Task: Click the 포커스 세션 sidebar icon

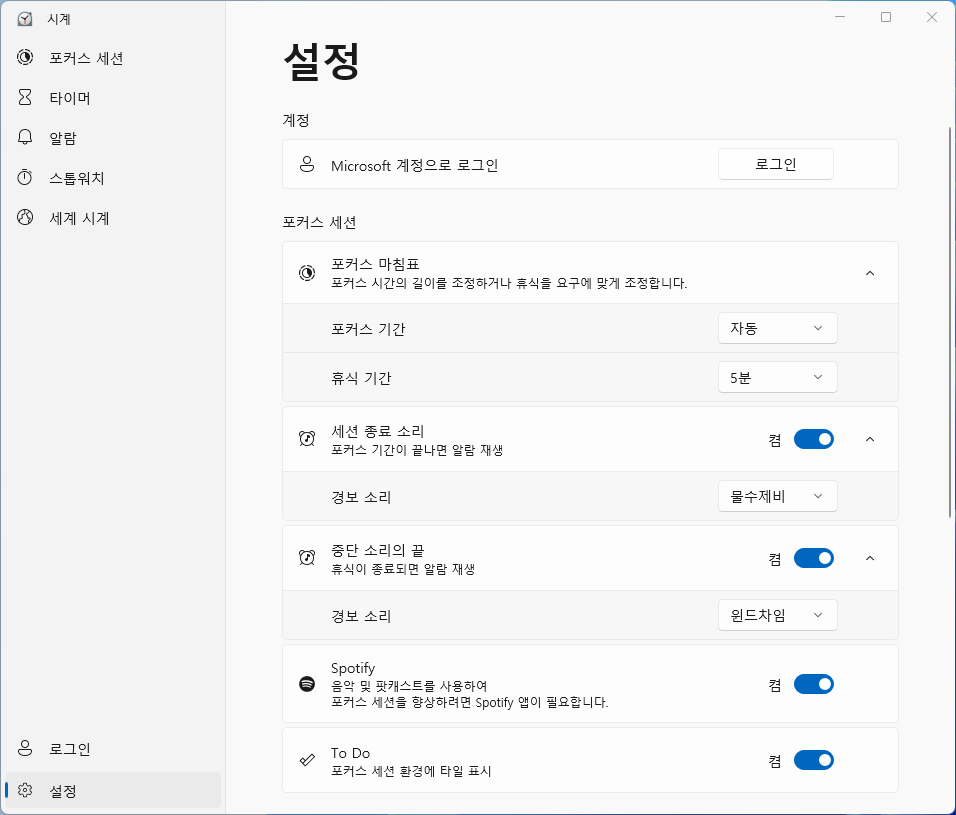Action: [x=25, y=57]
